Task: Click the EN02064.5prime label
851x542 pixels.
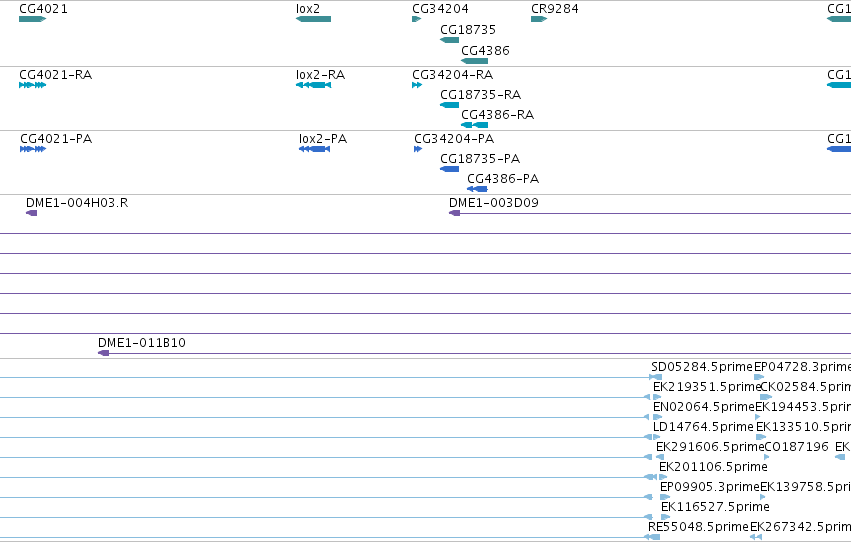Action: click(x=704, y=406)
